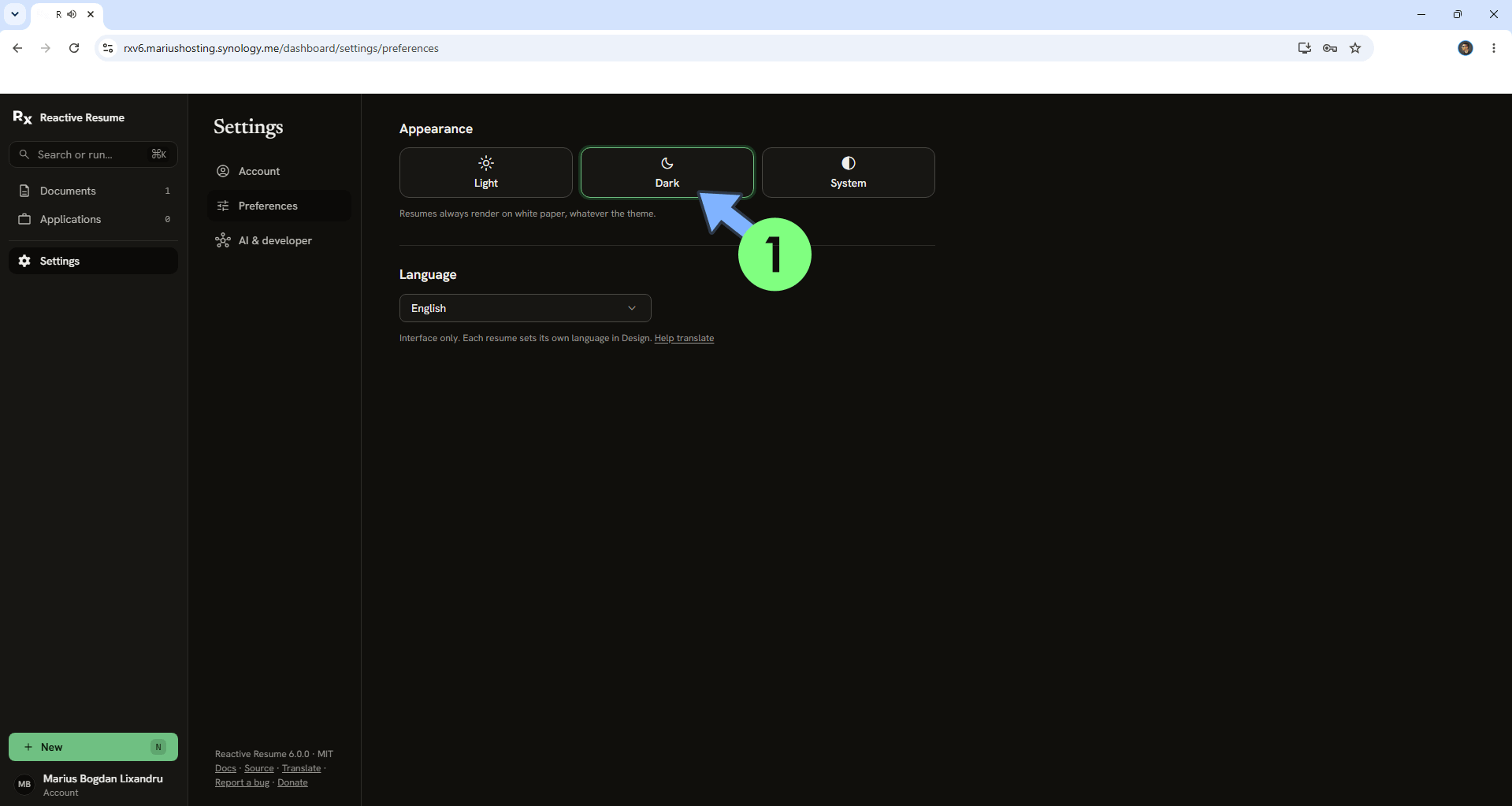This screenshot has width=1512, height=806.
Task: Open the AI & developer settings page
Action: 279,240
